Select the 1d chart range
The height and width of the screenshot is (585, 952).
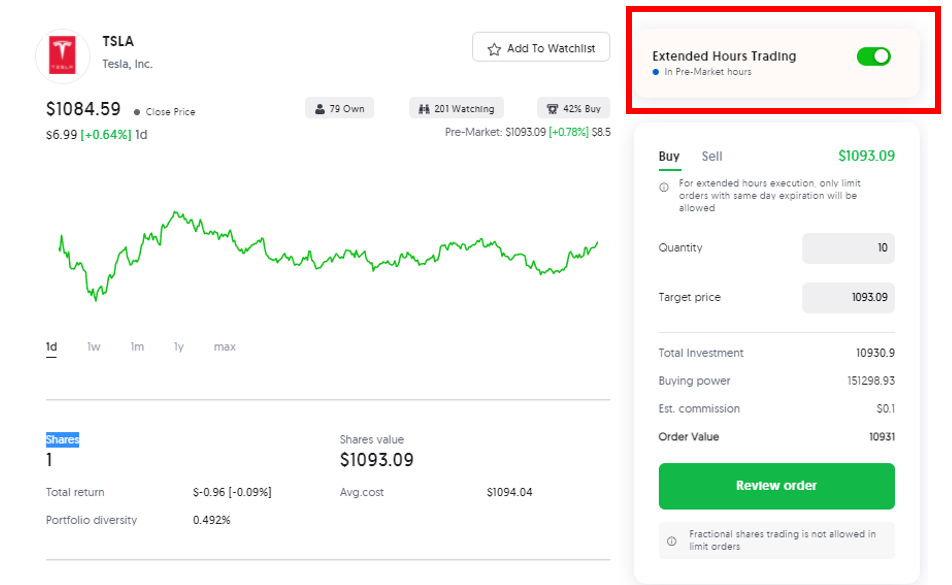[52, 347]
